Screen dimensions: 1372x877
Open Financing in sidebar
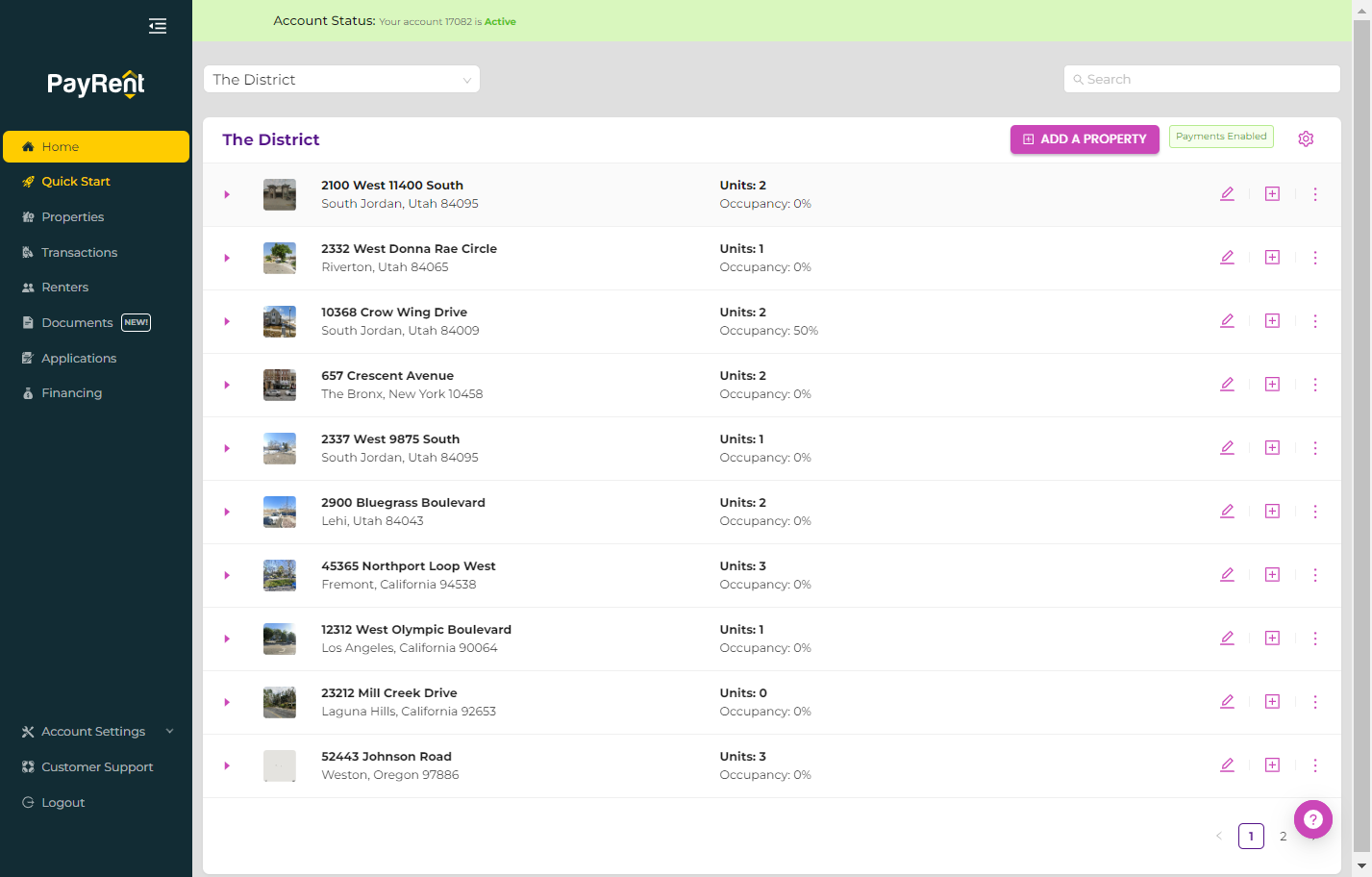(96, 393)
